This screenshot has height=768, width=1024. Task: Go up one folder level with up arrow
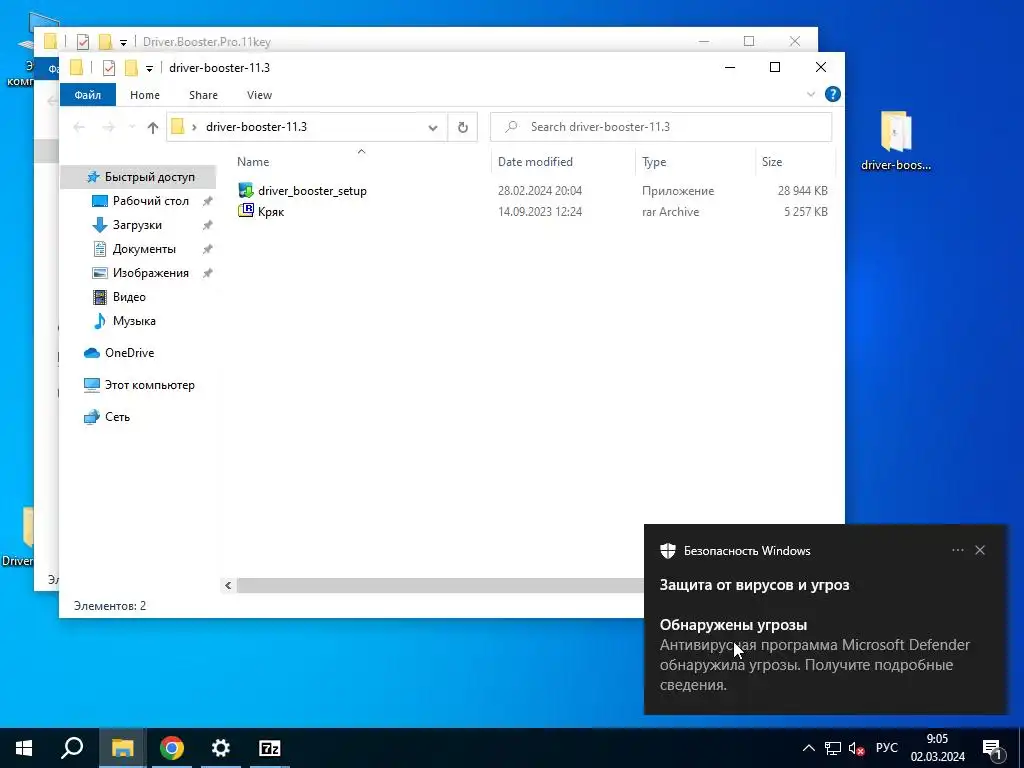[x=153, y=127]
